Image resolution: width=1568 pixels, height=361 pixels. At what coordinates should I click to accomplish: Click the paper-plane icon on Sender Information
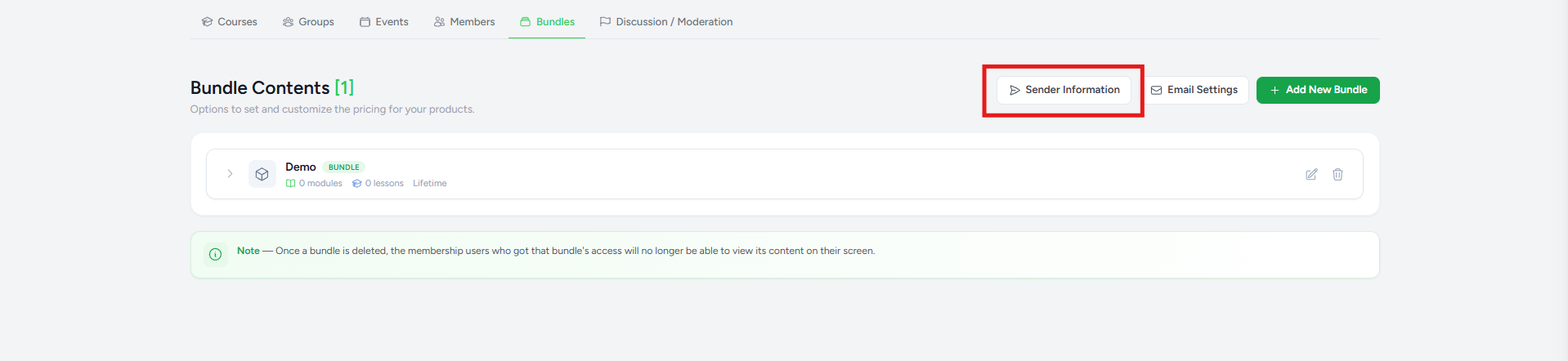[1015, 90]
